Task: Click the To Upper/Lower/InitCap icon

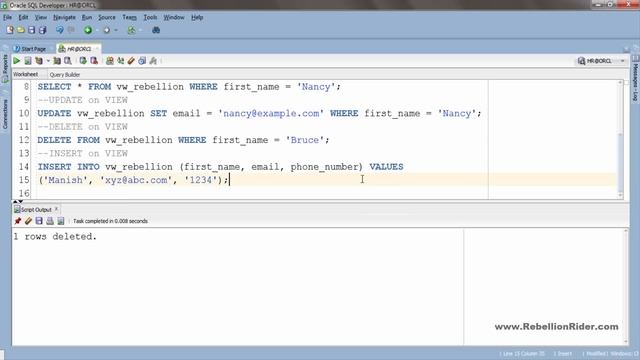Action: pyautogui.click(x=121, y=61)
